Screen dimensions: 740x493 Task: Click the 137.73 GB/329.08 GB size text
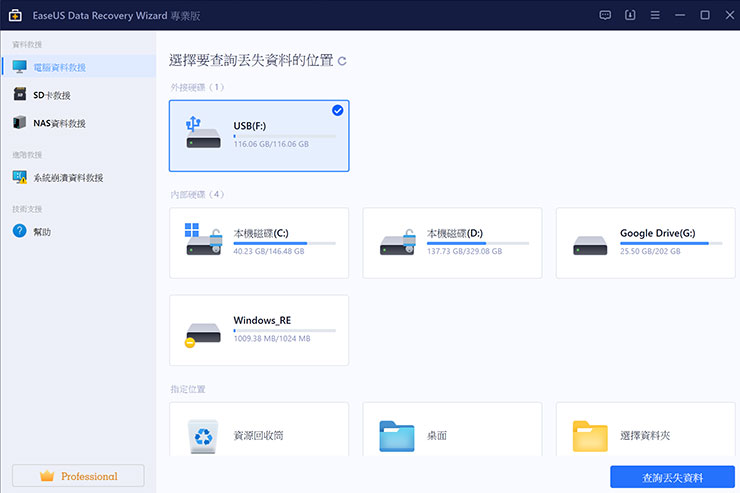[x=464, y=251]
